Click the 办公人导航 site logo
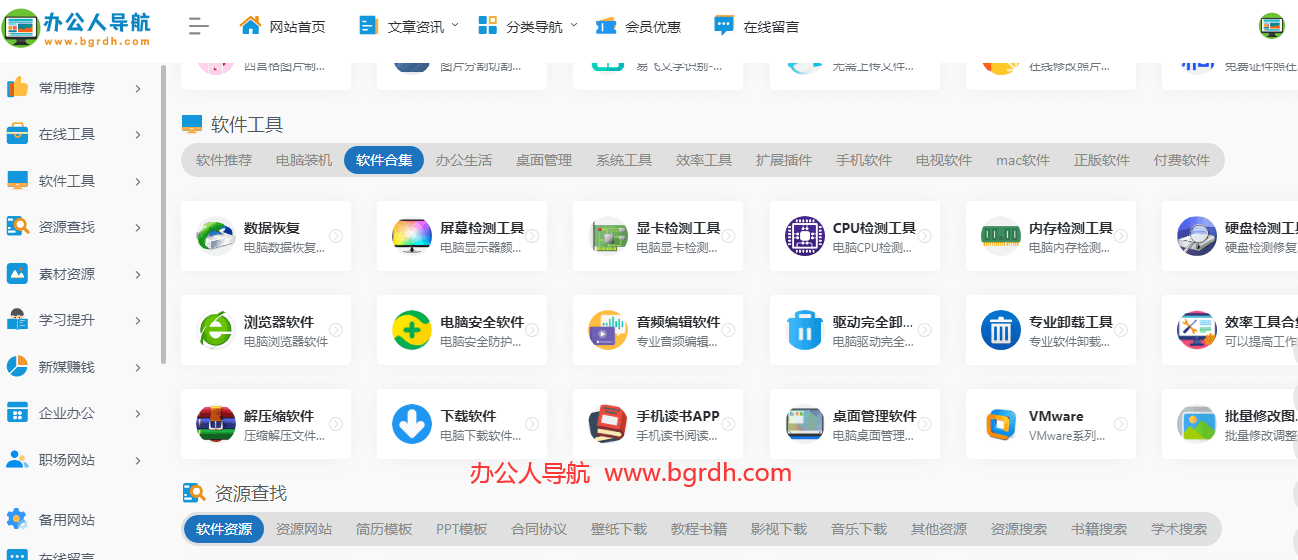1298x560 pixels. coord(78,26)
